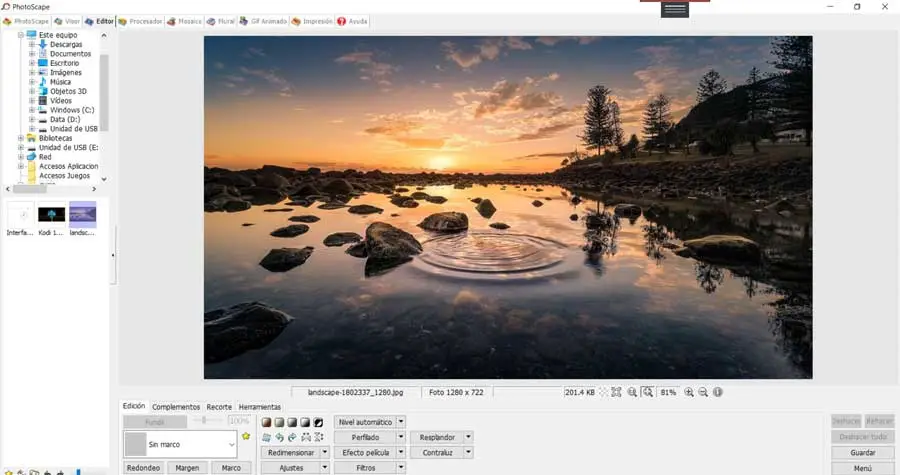Flip the image vertically
This screenshot has width=900, height=475.
coord(318,437)
